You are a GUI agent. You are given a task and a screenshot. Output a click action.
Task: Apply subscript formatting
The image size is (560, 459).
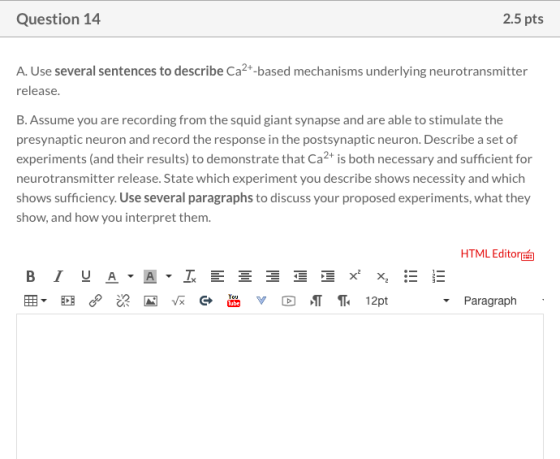click(x=382, y=277)
